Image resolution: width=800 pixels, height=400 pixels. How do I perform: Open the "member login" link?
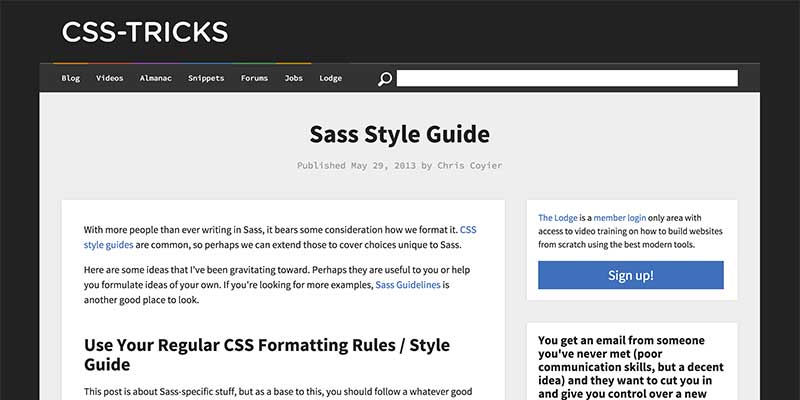[x=626, y=217]
